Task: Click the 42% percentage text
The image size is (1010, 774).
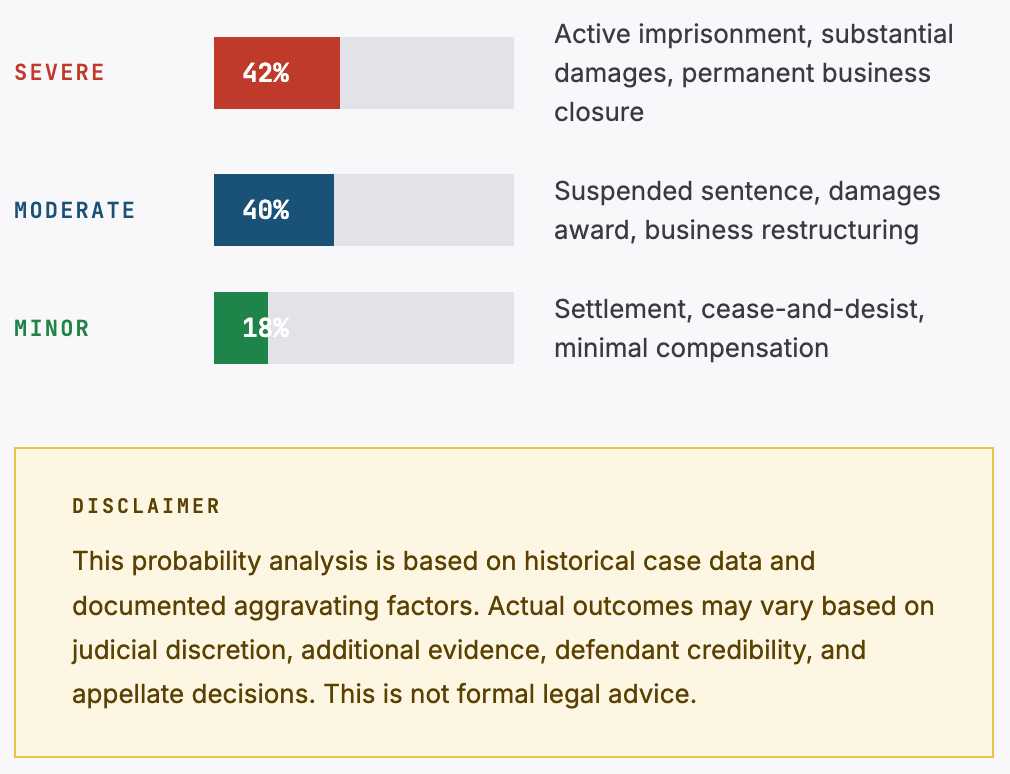Action: coord(265,73)
